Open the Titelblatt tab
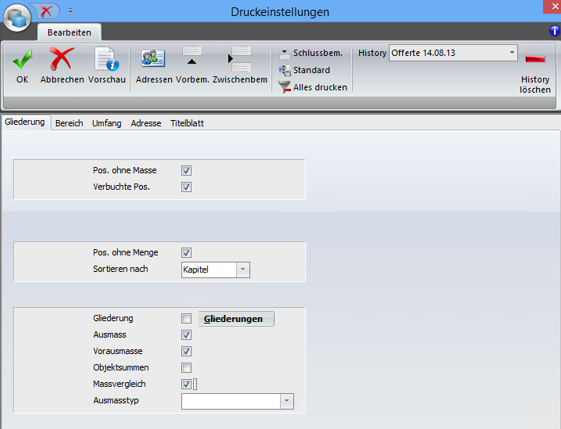Viewport: 561px width, 429px height. pos(187,123)
